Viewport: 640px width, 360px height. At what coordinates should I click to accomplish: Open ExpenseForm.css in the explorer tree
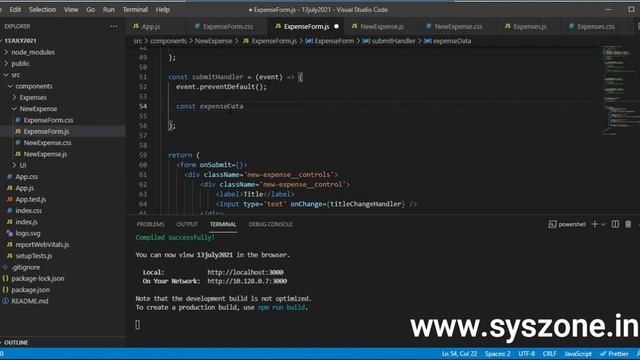48,120
